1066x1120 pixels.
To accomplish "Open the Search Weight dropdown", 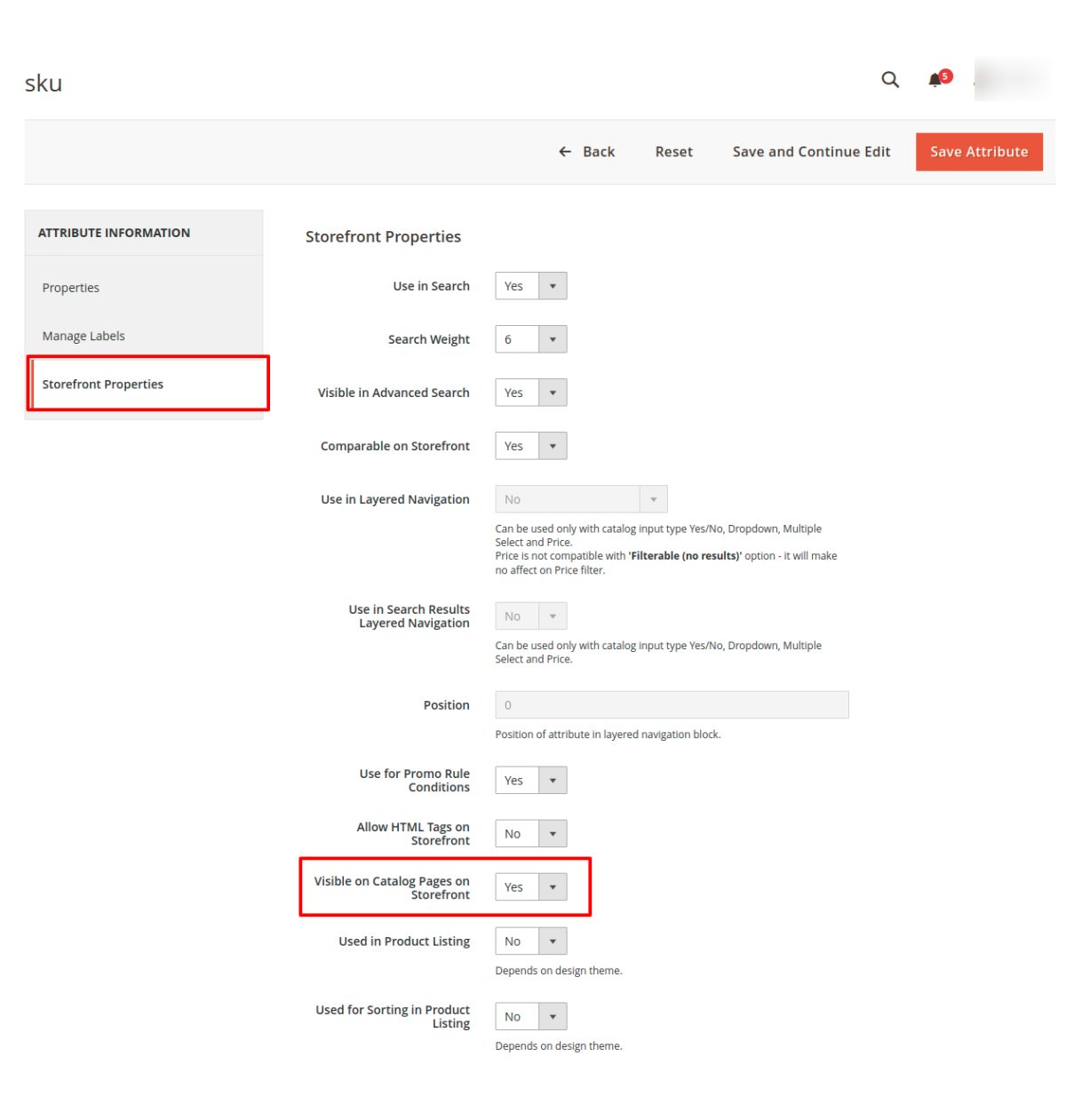I will tap(530, 339).
